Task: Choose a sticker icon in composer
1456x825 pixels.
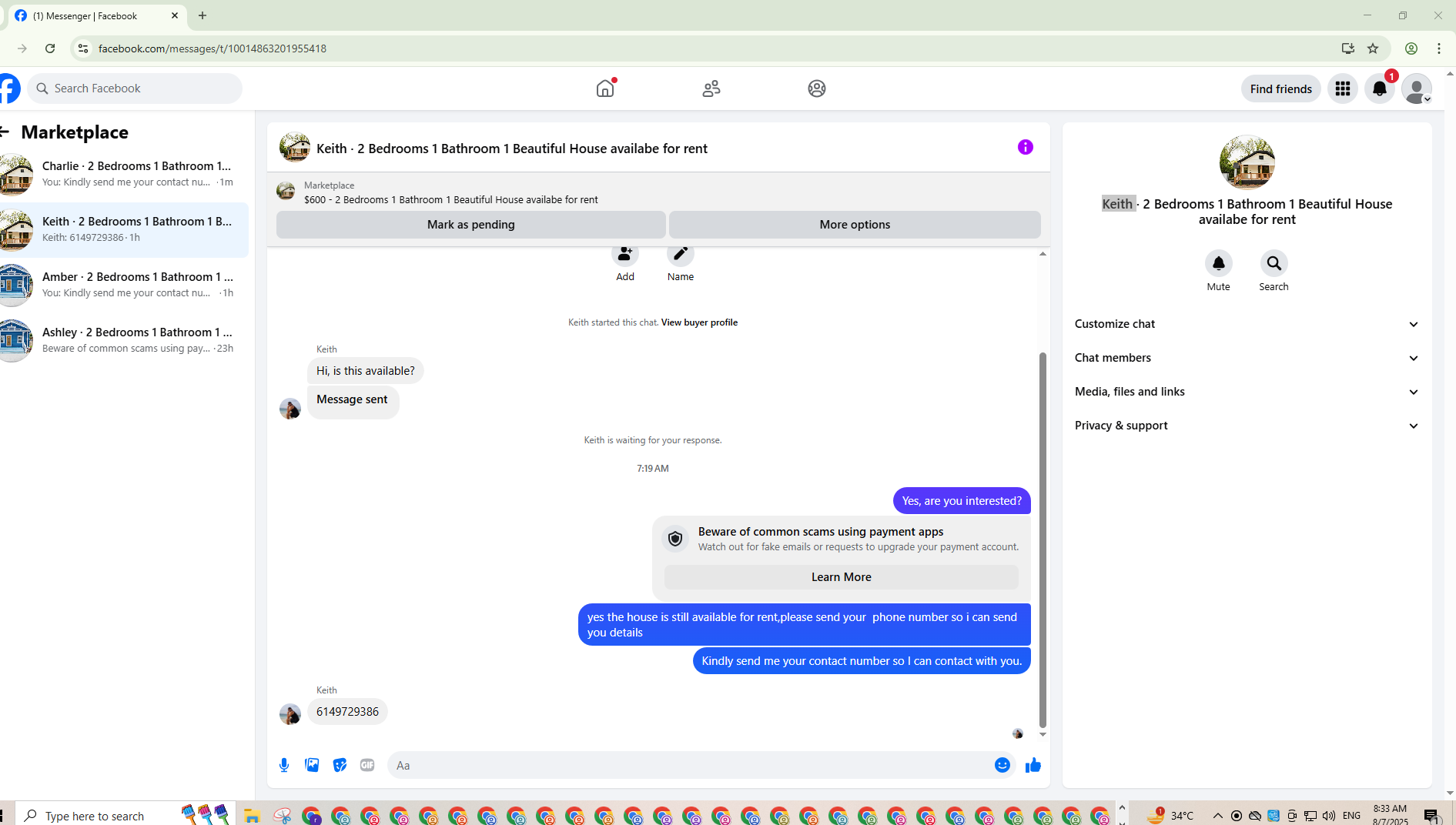Action: point(340,765)
